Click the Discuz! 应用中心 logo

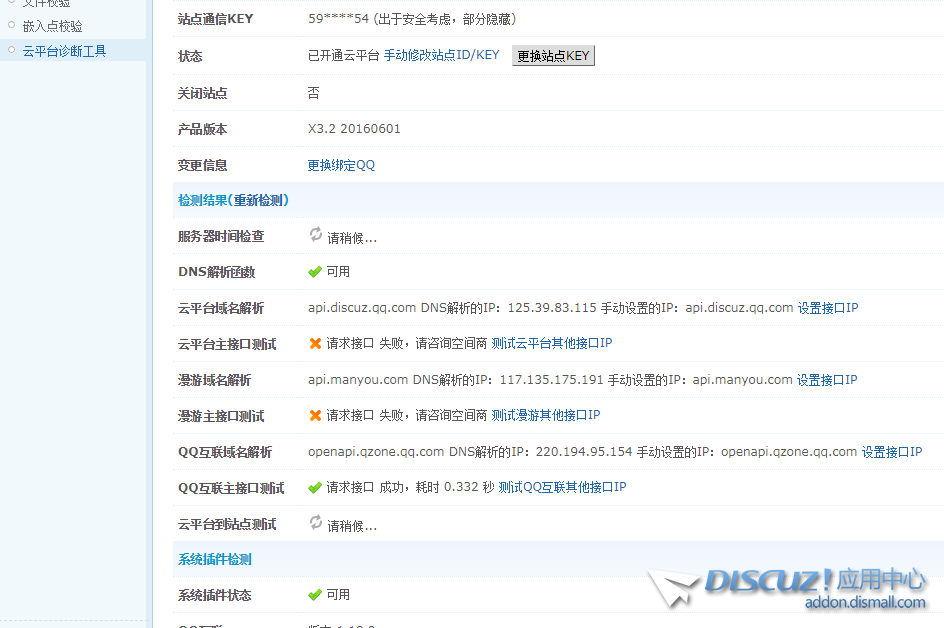(x=790, y=588)
